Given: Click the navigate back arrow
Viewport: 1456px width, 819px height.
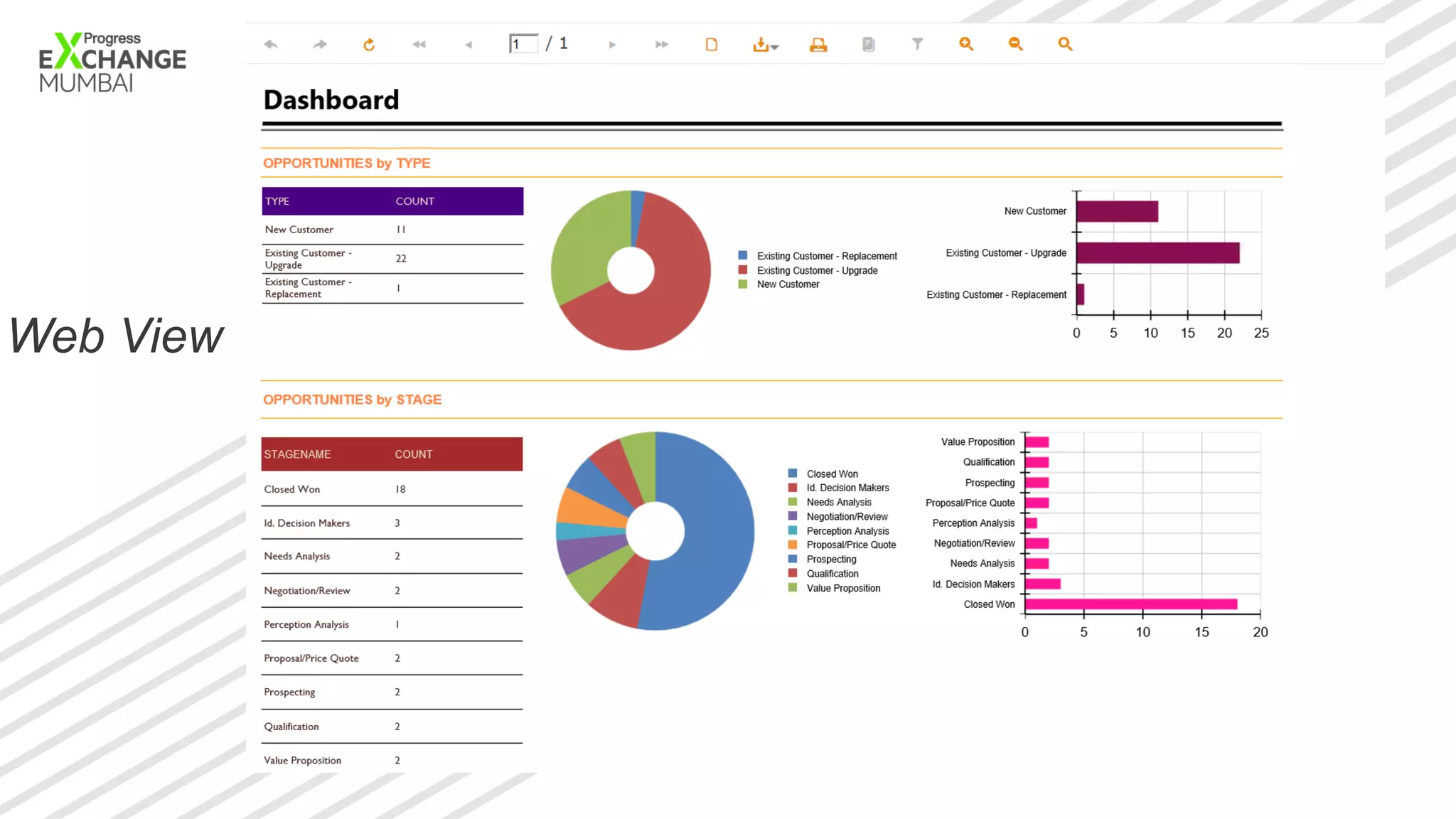Looking at the screenshot, I should coord(271,45).
